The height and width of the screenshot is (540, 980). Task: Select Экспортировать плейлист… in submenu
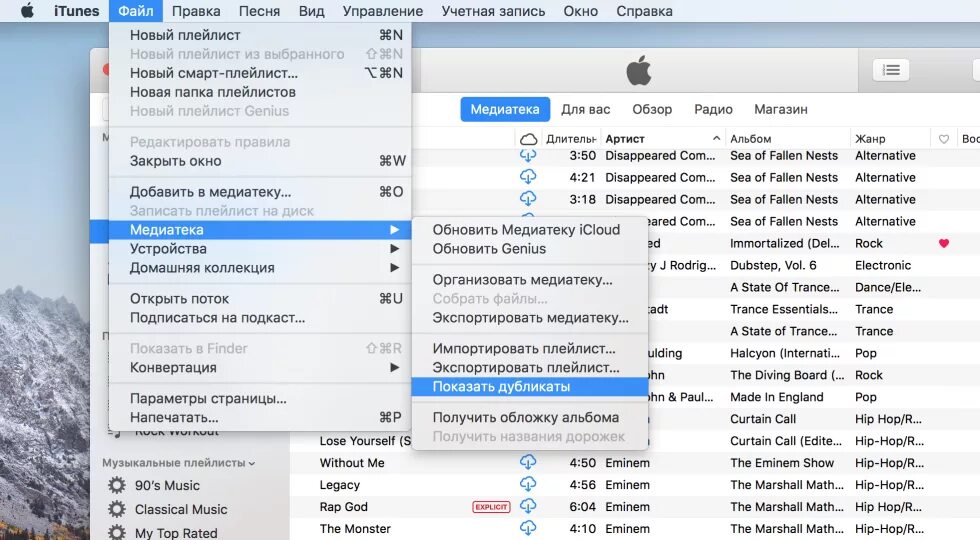[x=529, y=367]
